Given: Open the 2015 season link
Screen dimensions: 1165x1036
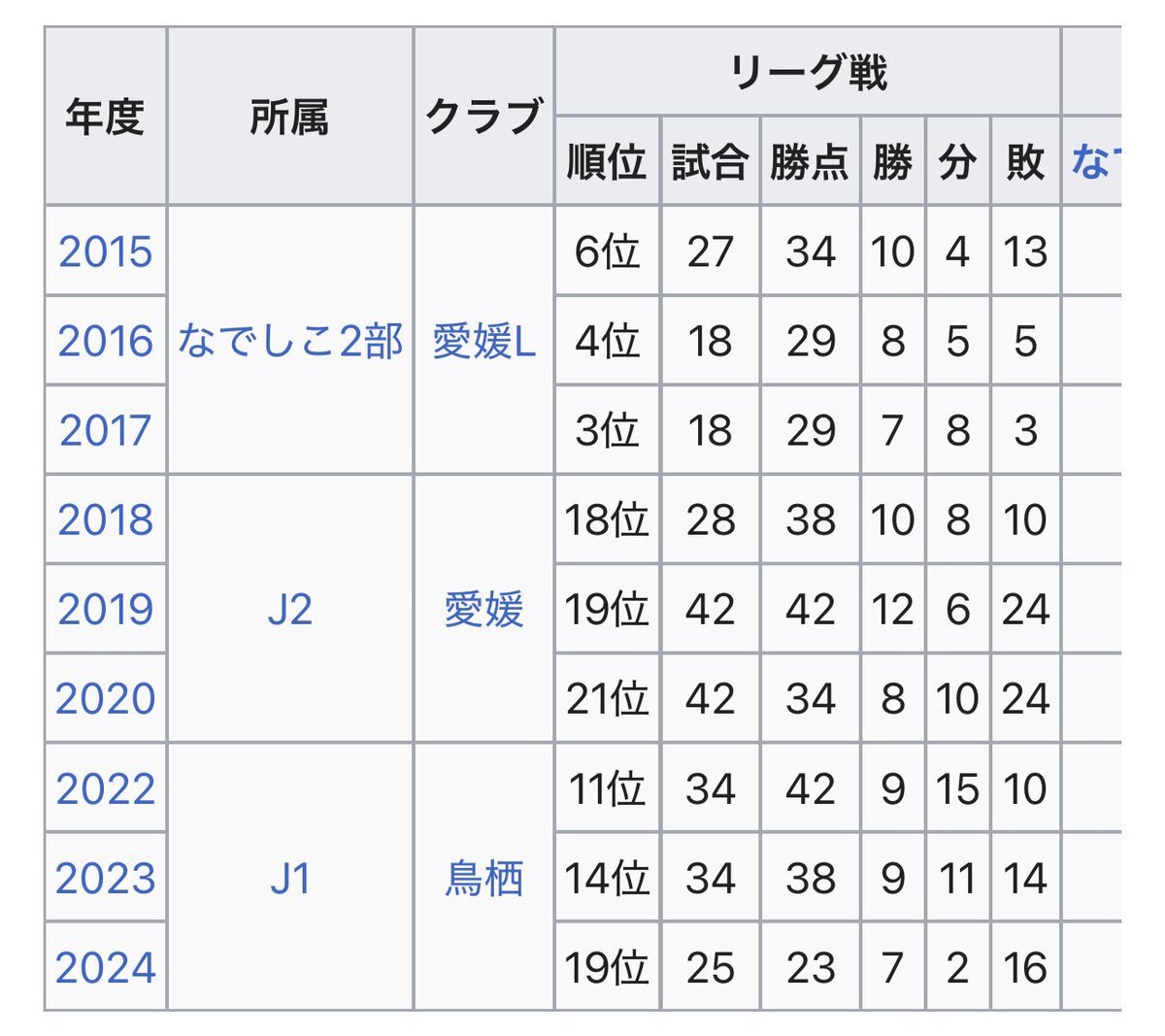Looking at the screenshot, I should coord(106,251).
